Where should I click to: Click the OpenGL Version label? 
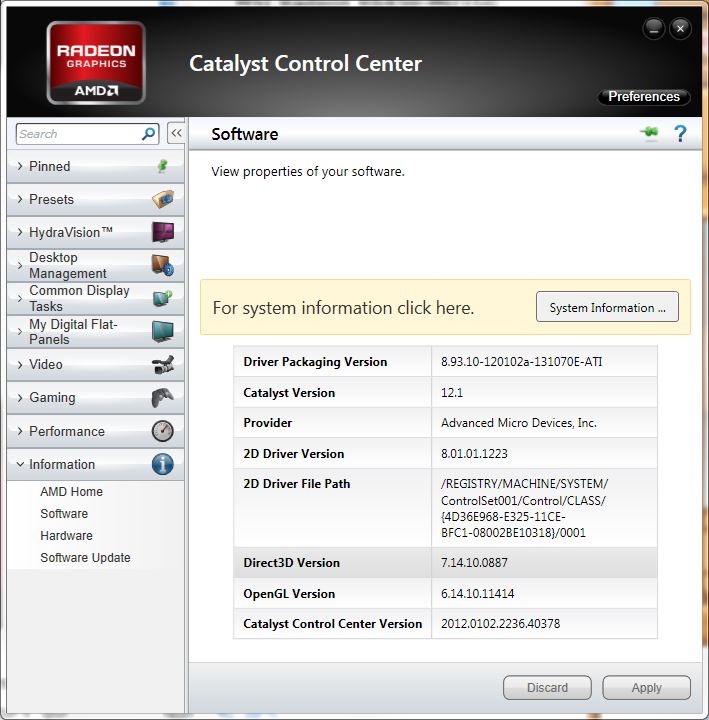289,594
